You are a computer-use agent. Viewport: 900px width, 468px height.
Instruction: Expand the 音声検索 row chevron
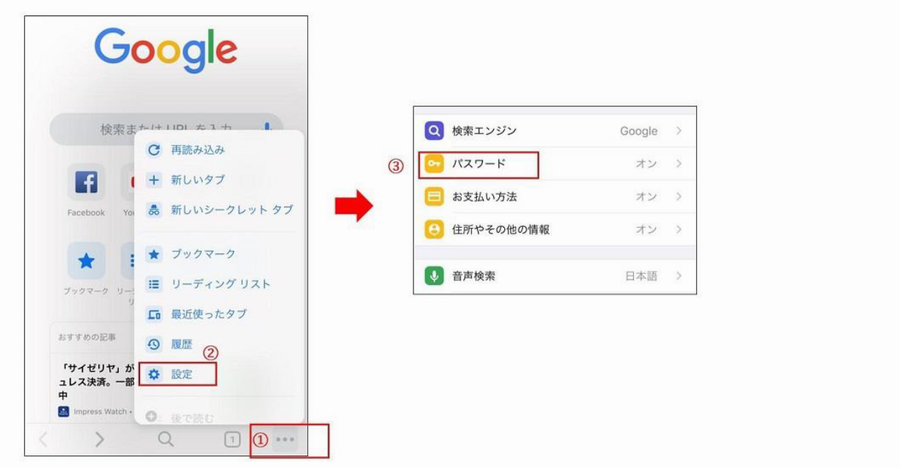click(x=679, y=276)
